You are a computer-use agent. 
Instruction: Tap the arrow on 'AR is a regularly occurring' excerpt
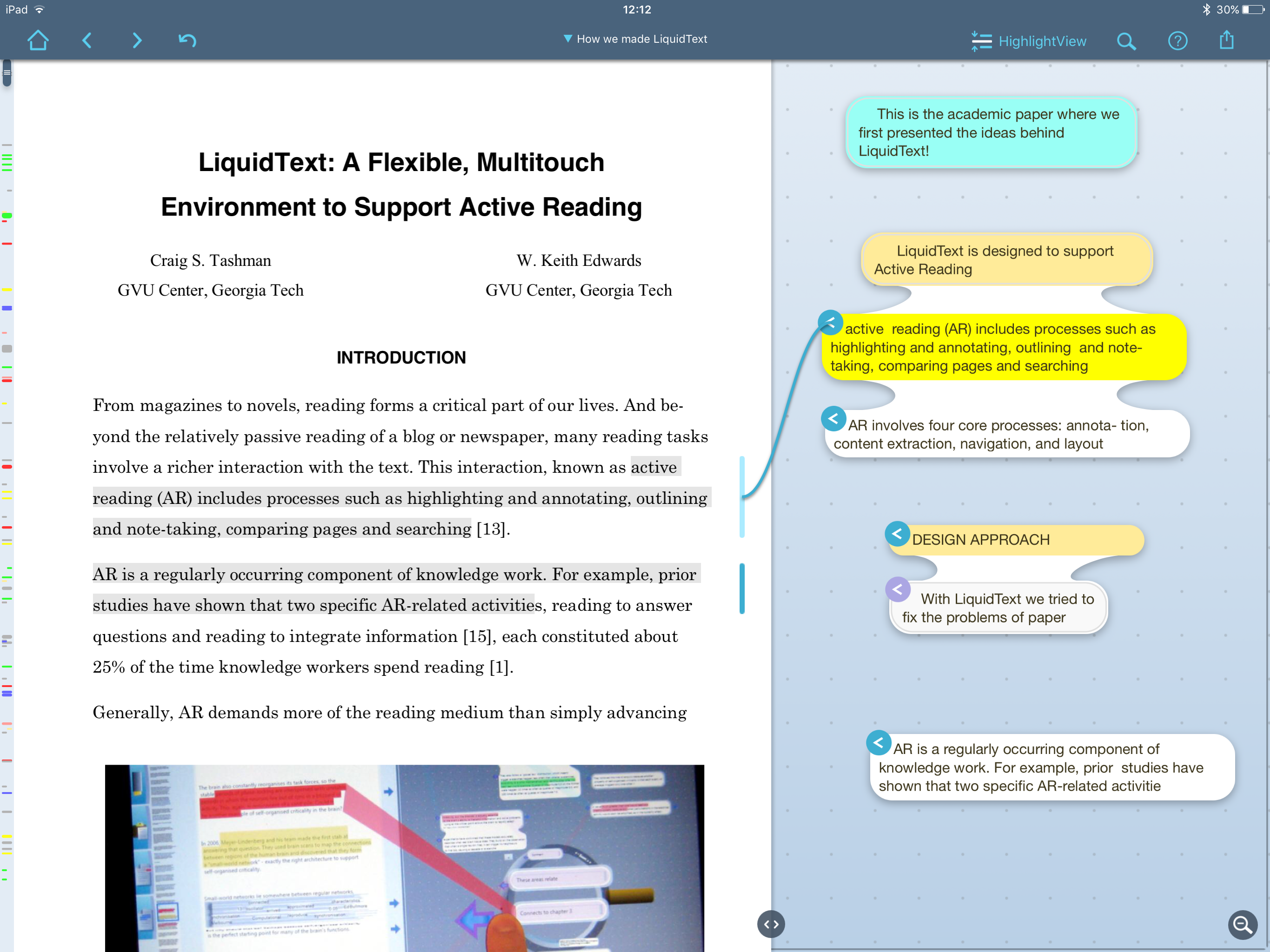coord(879,742)
